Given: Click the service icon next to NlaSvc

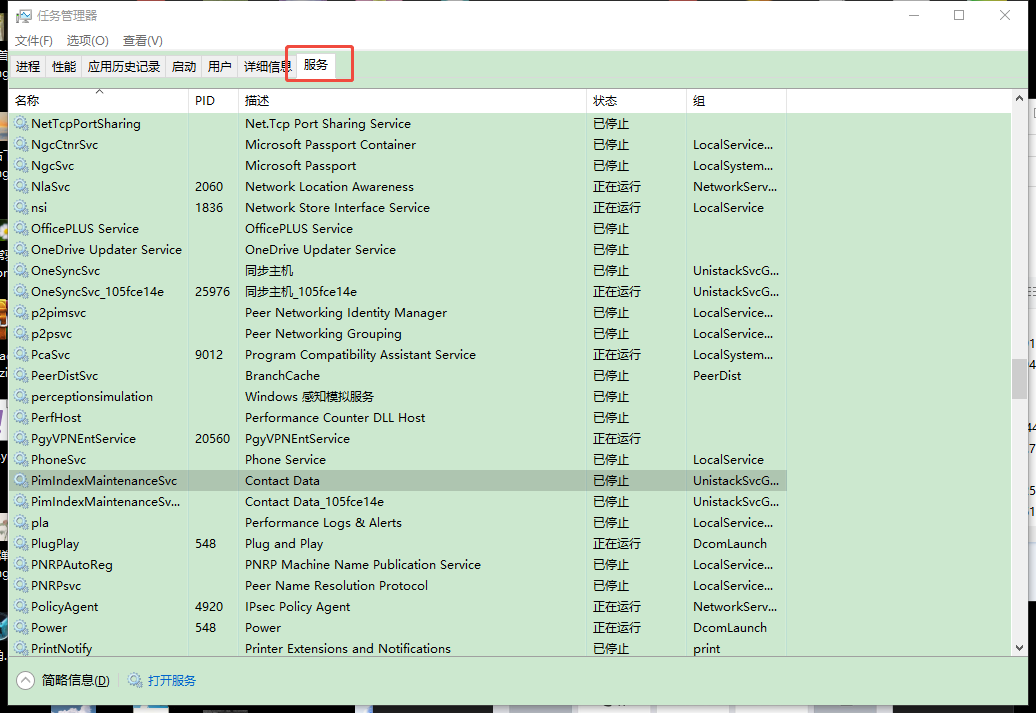Looking at the screenshot, I should (x=21, y=186).
